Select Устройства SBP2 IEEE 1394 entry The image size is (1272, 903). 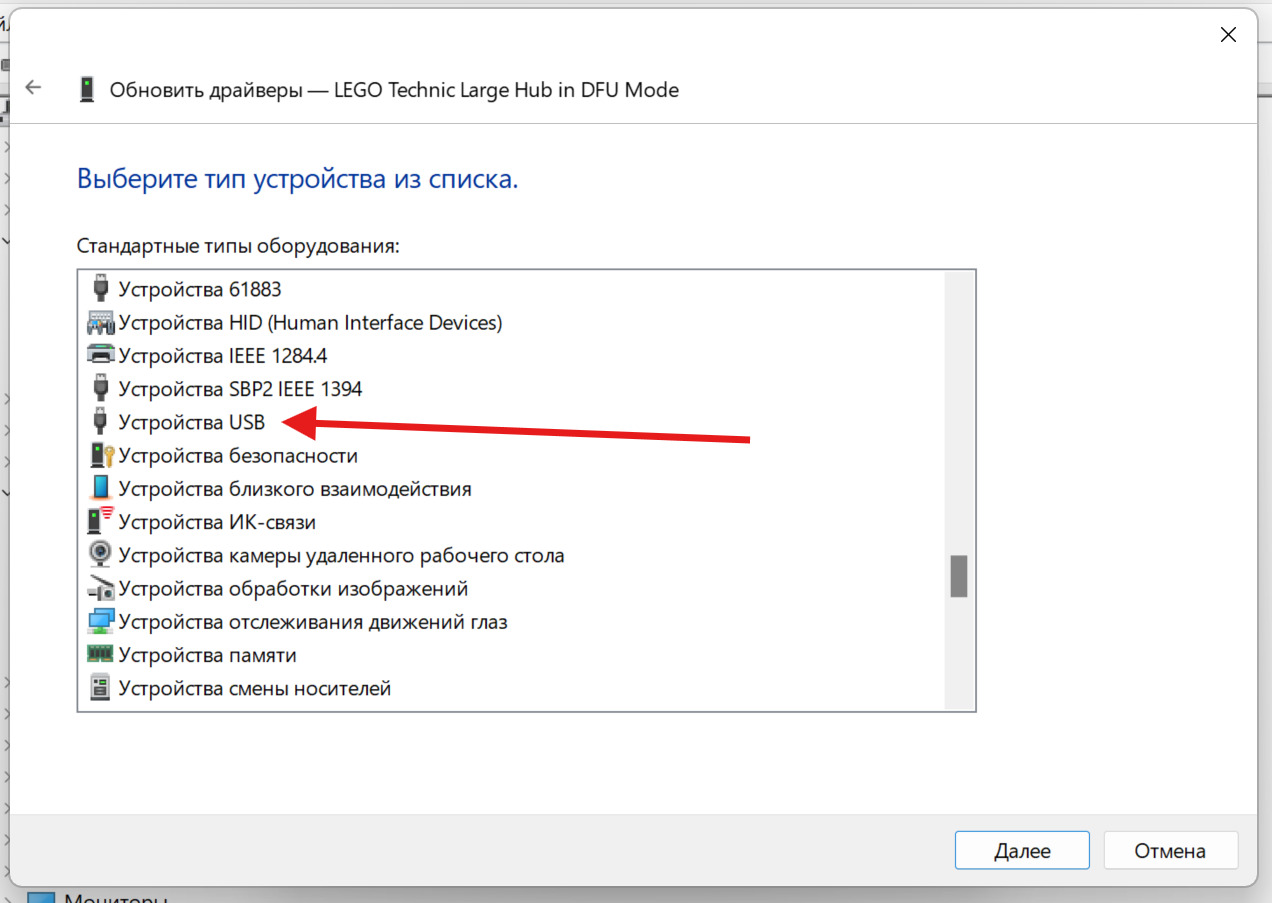point(240,389)
